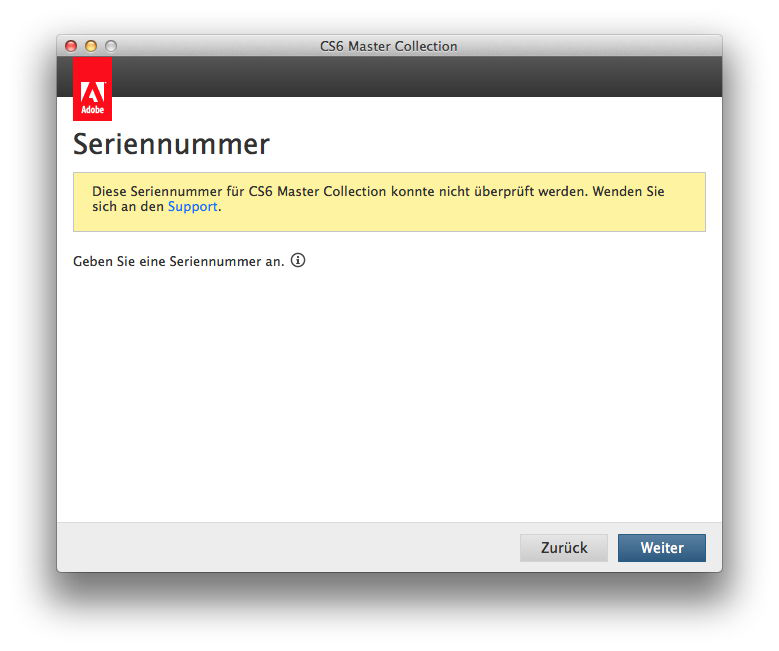The width and height of the screenshot is (779, 651).
Task: Click the red Adobe logo
Action: [92, 90]
